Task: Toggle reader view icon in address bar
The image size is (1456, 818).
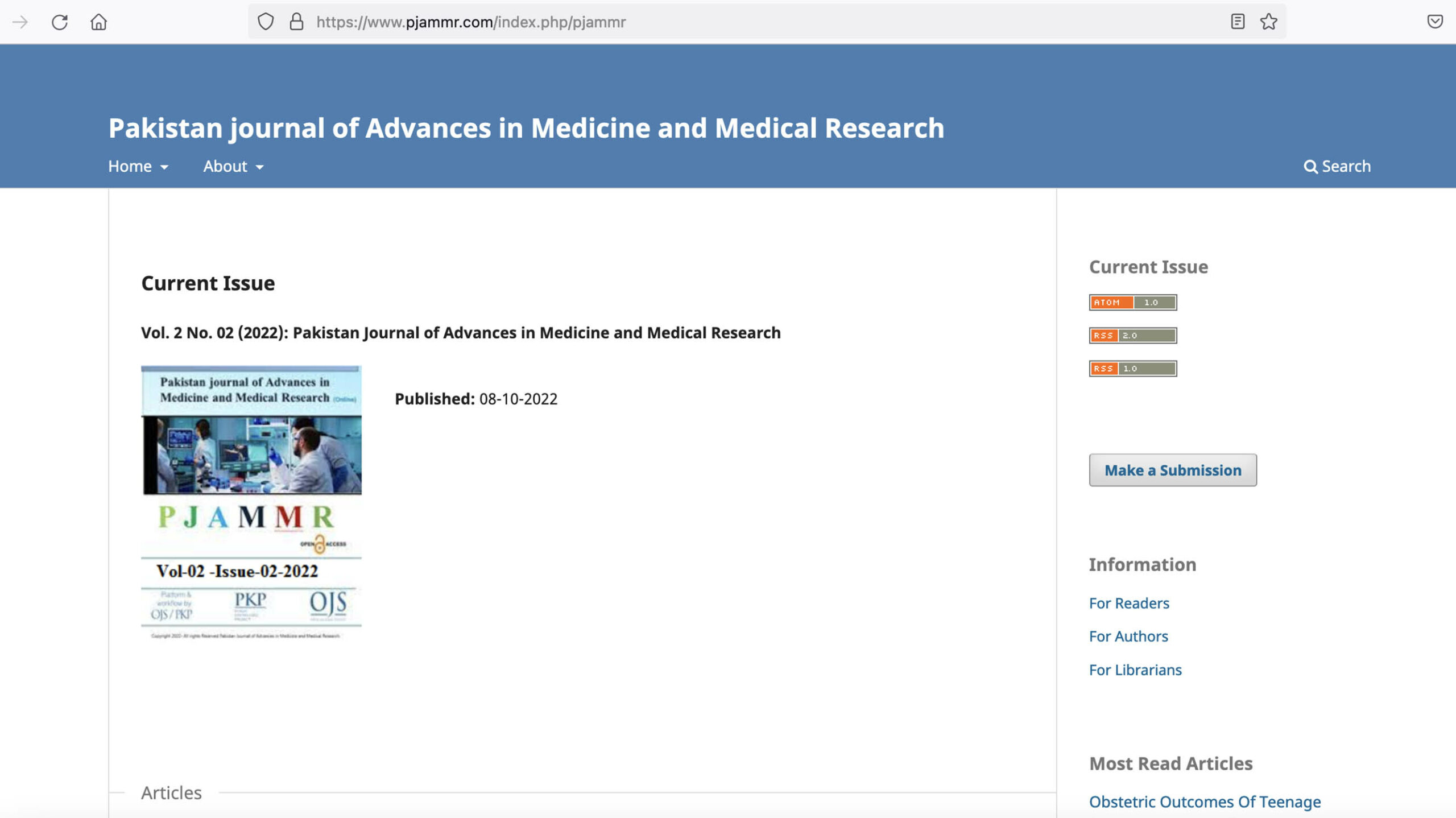Action: point(1238,22)
